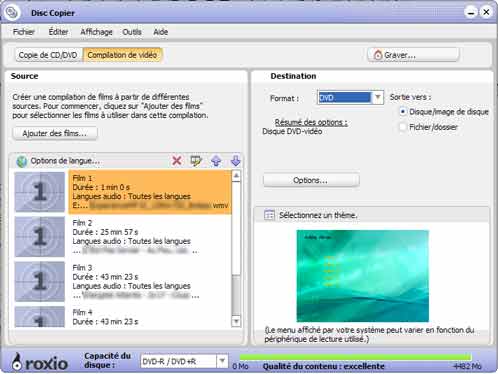Select the Compilation de vidéo tab

[x=122, y=55]
